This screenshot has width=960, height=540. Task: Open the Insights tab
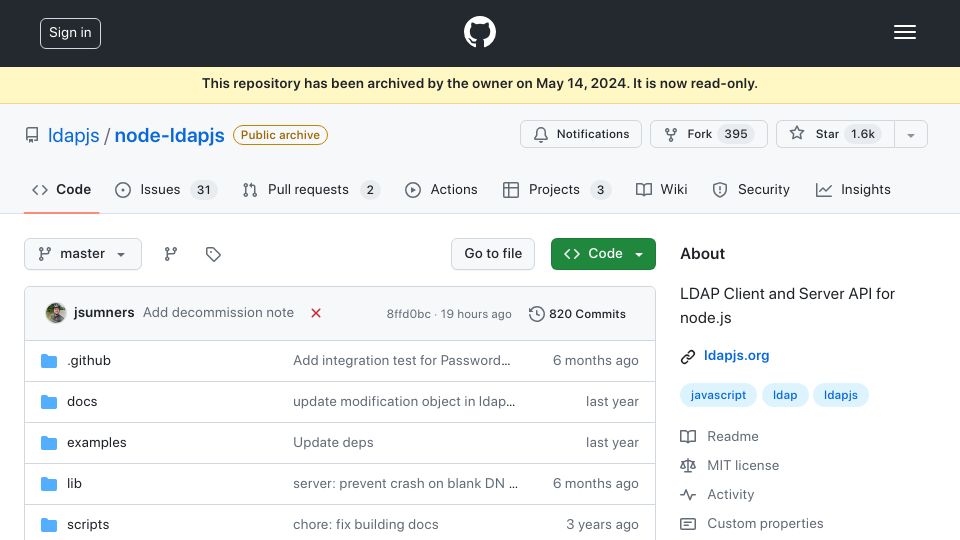point(853,190)
